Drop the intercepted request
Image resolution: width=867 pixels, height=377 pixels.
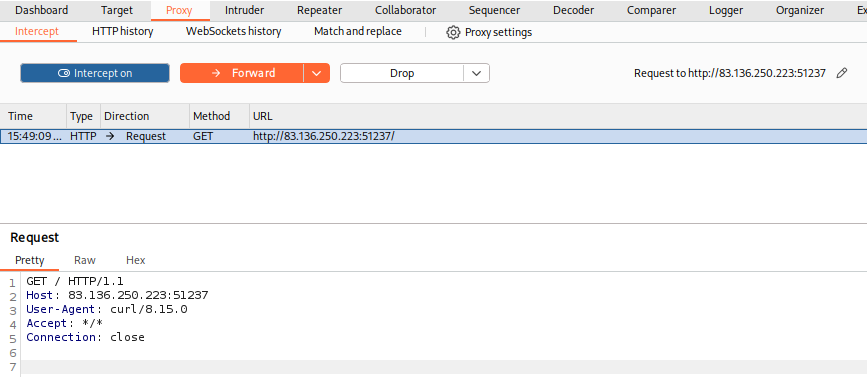[x=402, y=73]
